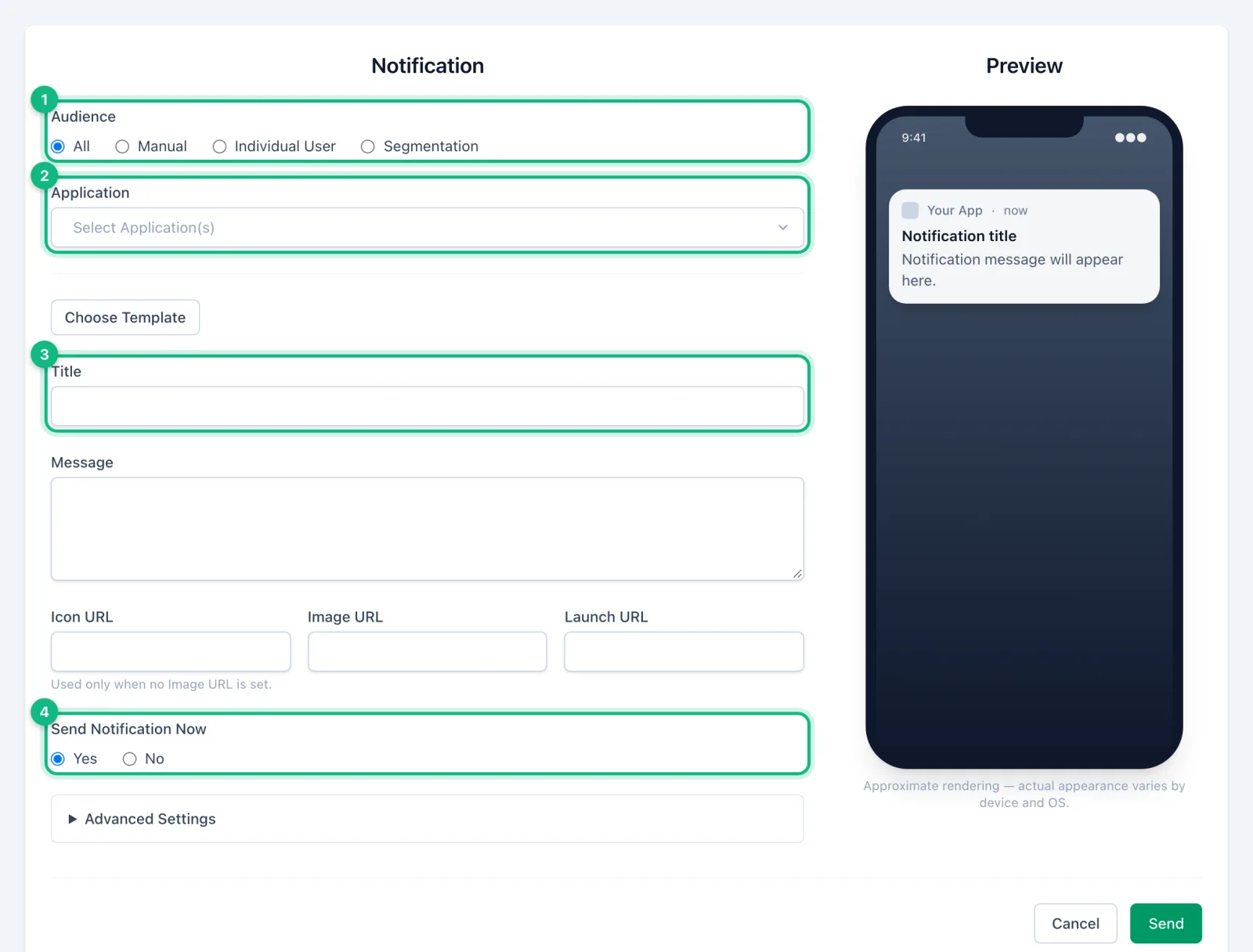
Task: Click the app icon placeholder in preview
Action: 910,211
